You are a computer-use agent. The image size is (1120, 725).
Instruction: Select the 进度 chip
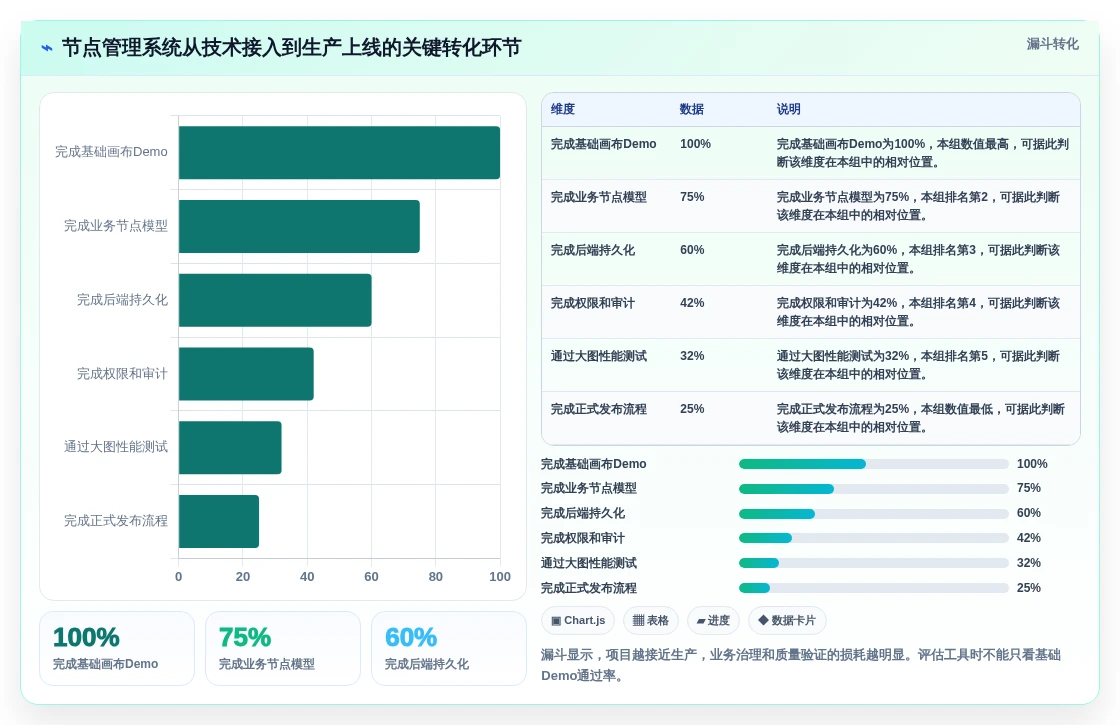pos(713,621)
